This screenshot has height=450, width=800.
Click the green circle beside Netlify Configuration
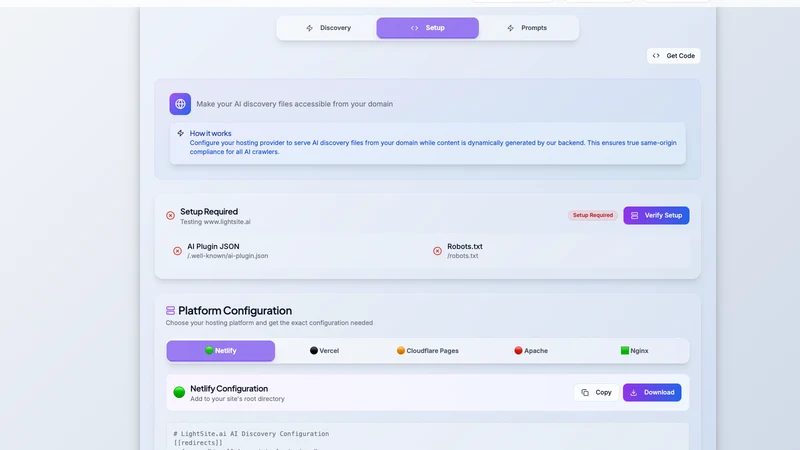click(179, 392)
